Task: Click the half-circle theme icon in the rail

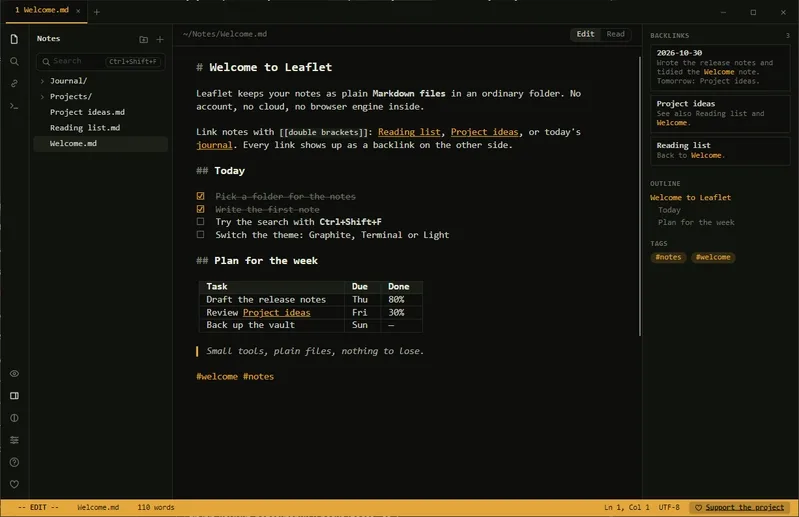Action: [14, 418]
